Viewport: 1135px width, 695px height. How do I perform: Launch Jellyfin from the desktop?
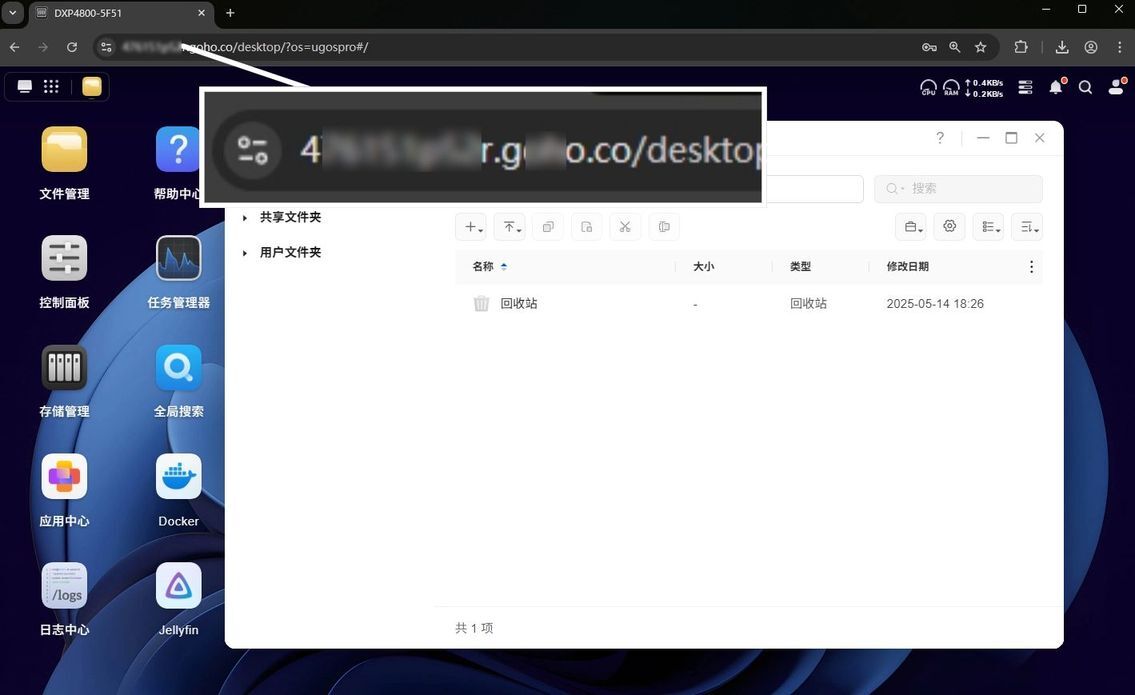(x=178, y=586)
